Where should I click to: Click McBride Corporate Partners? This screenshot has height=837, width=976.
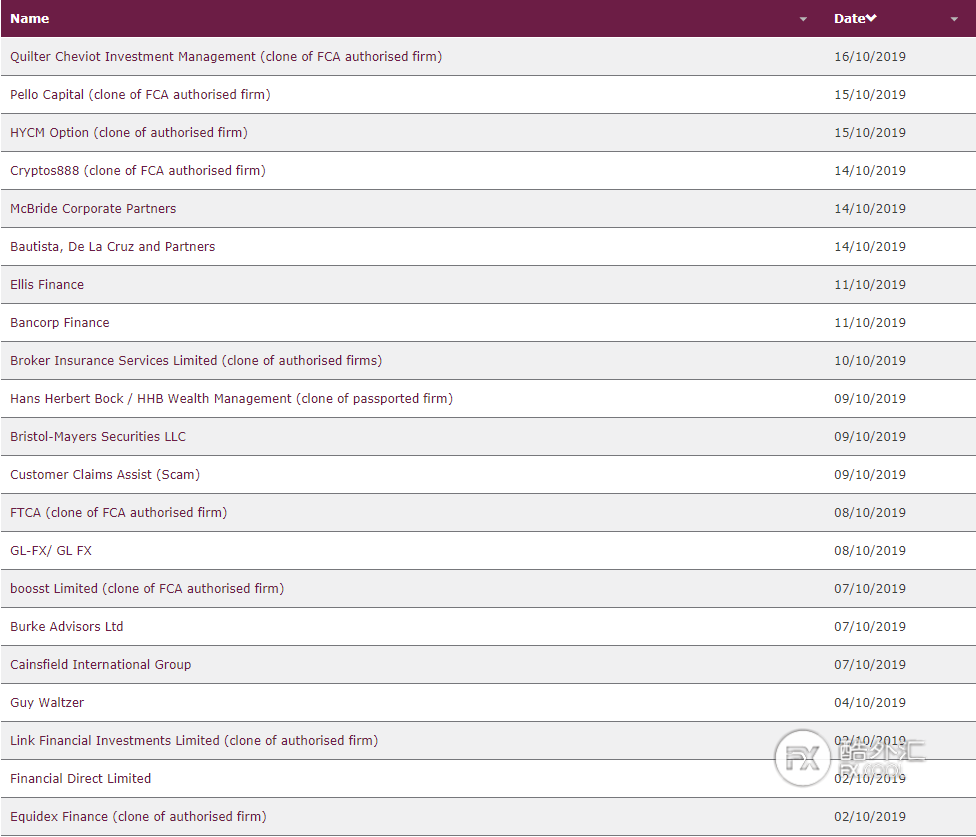coord(93,209)
